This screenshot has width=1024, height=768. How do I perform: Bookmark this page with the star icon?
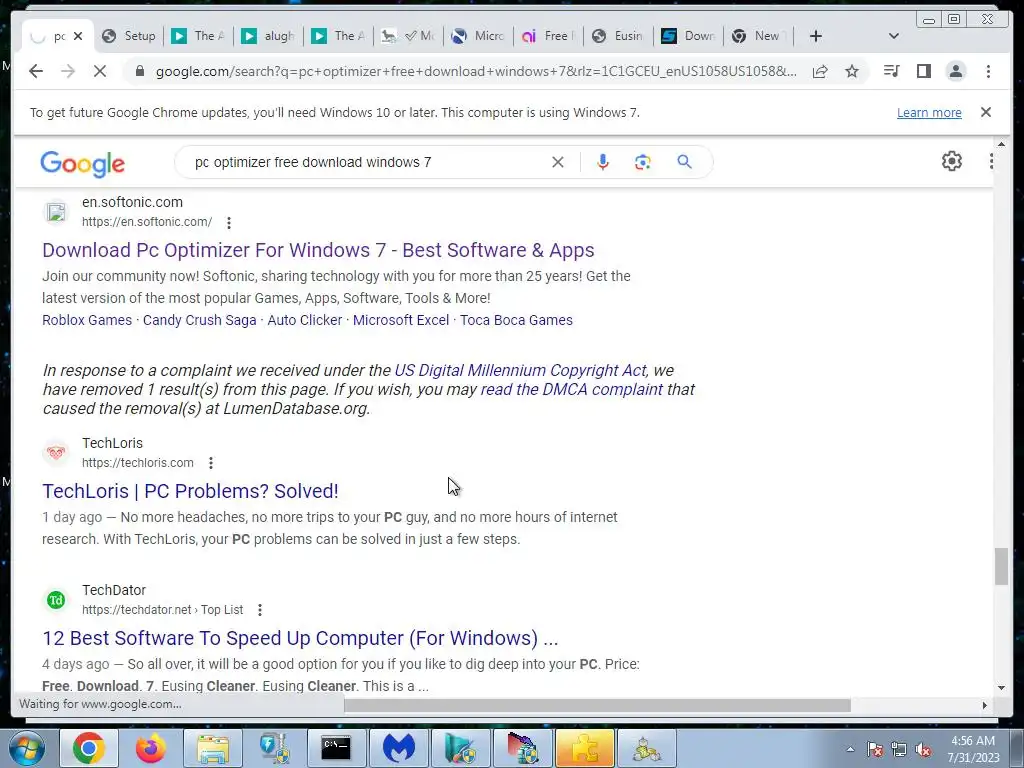pyautogui.click(x=852, y=71)
